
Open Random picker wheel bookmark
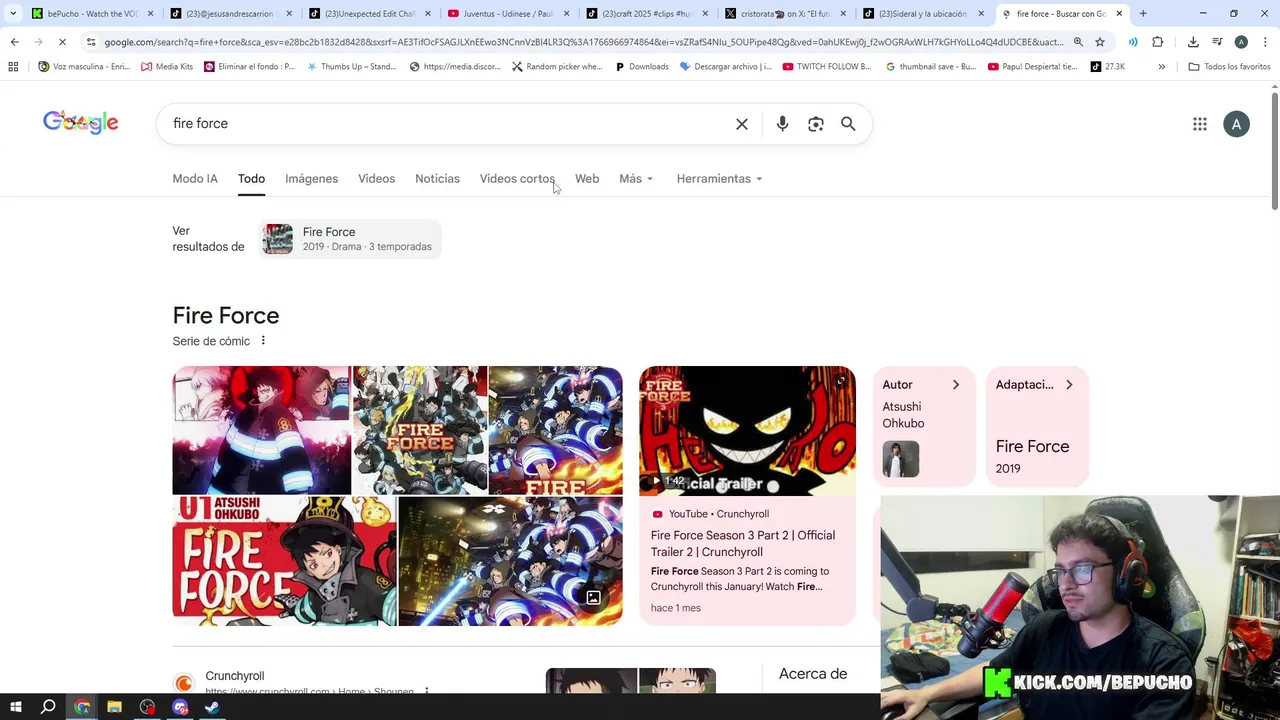tap(557, 66)
